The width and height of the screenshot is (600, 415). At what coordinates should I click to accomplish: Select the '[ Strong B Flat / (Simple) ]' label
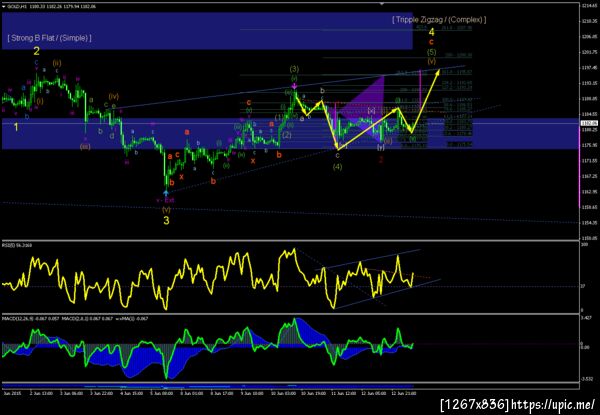[49, 38]
